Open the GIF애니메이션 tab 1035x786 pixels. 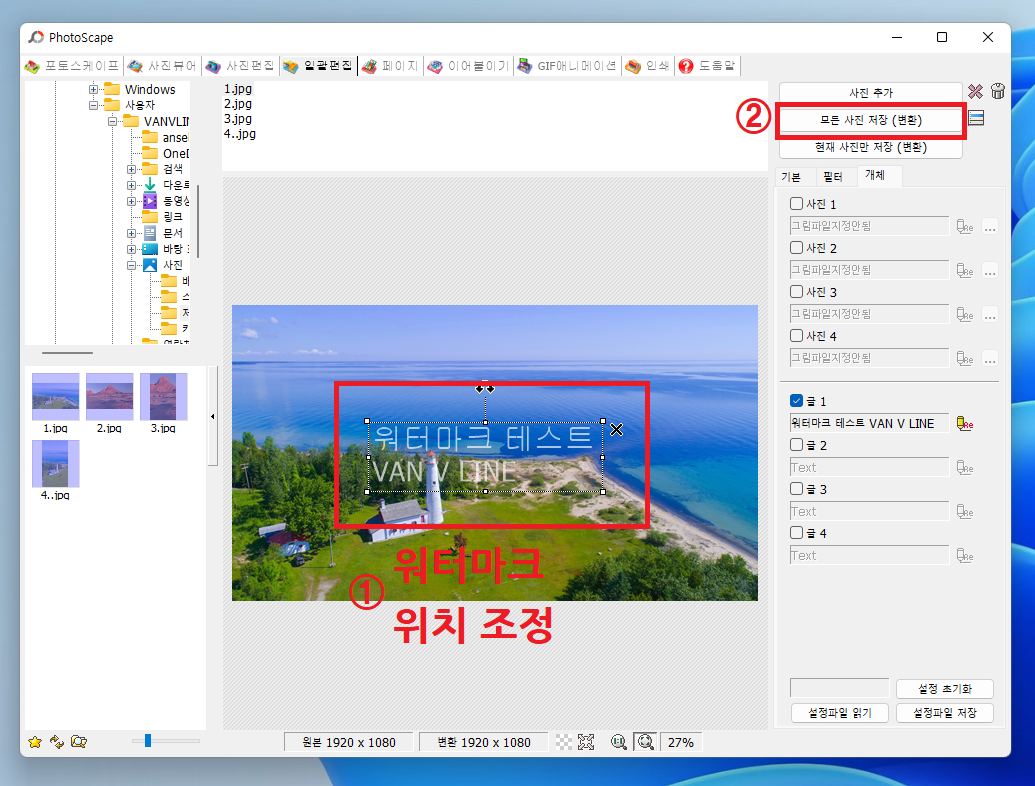coord(568,66)
